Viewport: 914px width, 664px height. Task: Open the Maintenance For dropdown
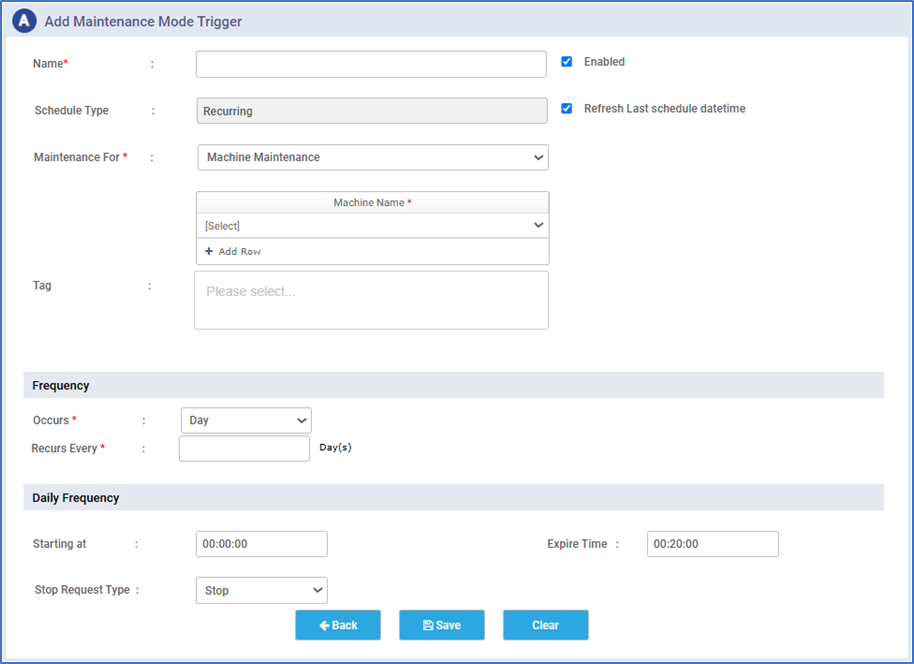click(x=373, y=157)
